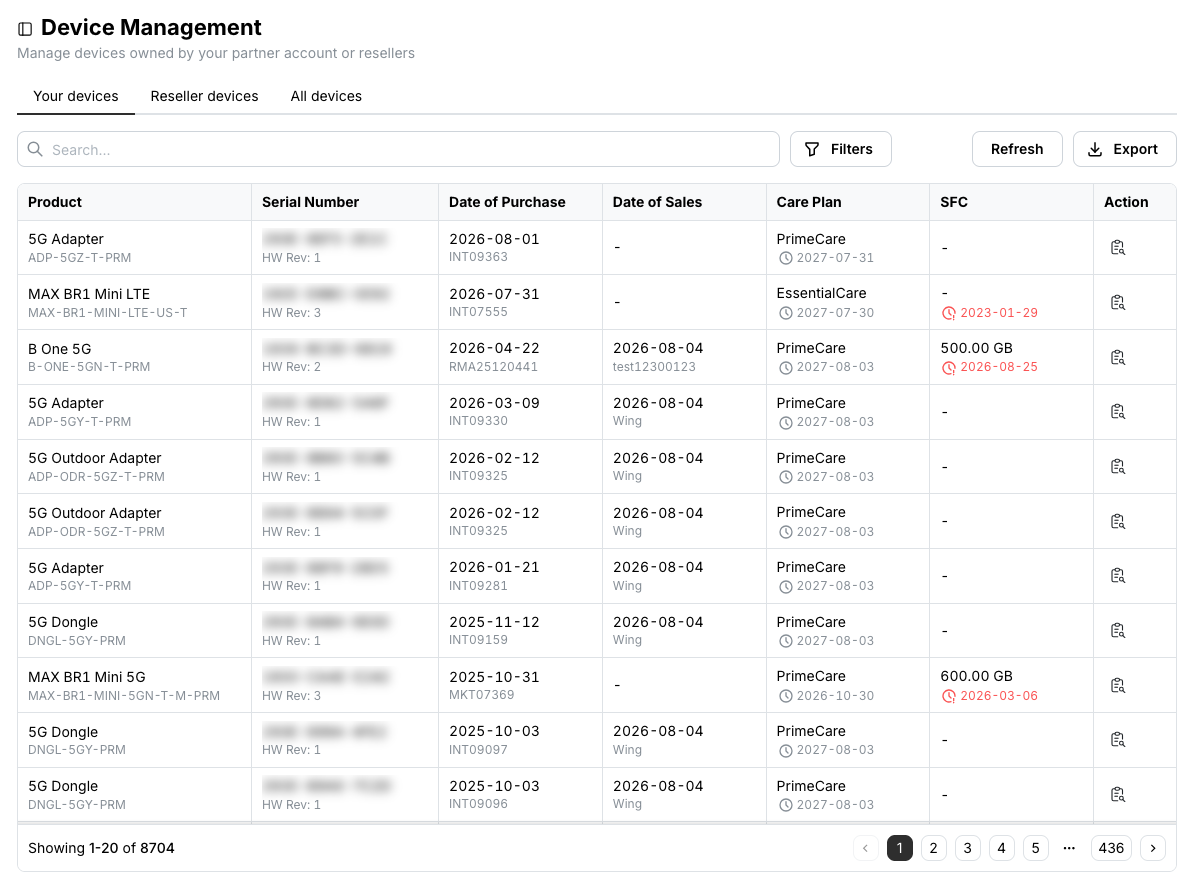This screenshot has width=1194, height=884.
Task: Click the clock icon beside 2027-07-31 care plan date
Action: [x=785, y=258]
